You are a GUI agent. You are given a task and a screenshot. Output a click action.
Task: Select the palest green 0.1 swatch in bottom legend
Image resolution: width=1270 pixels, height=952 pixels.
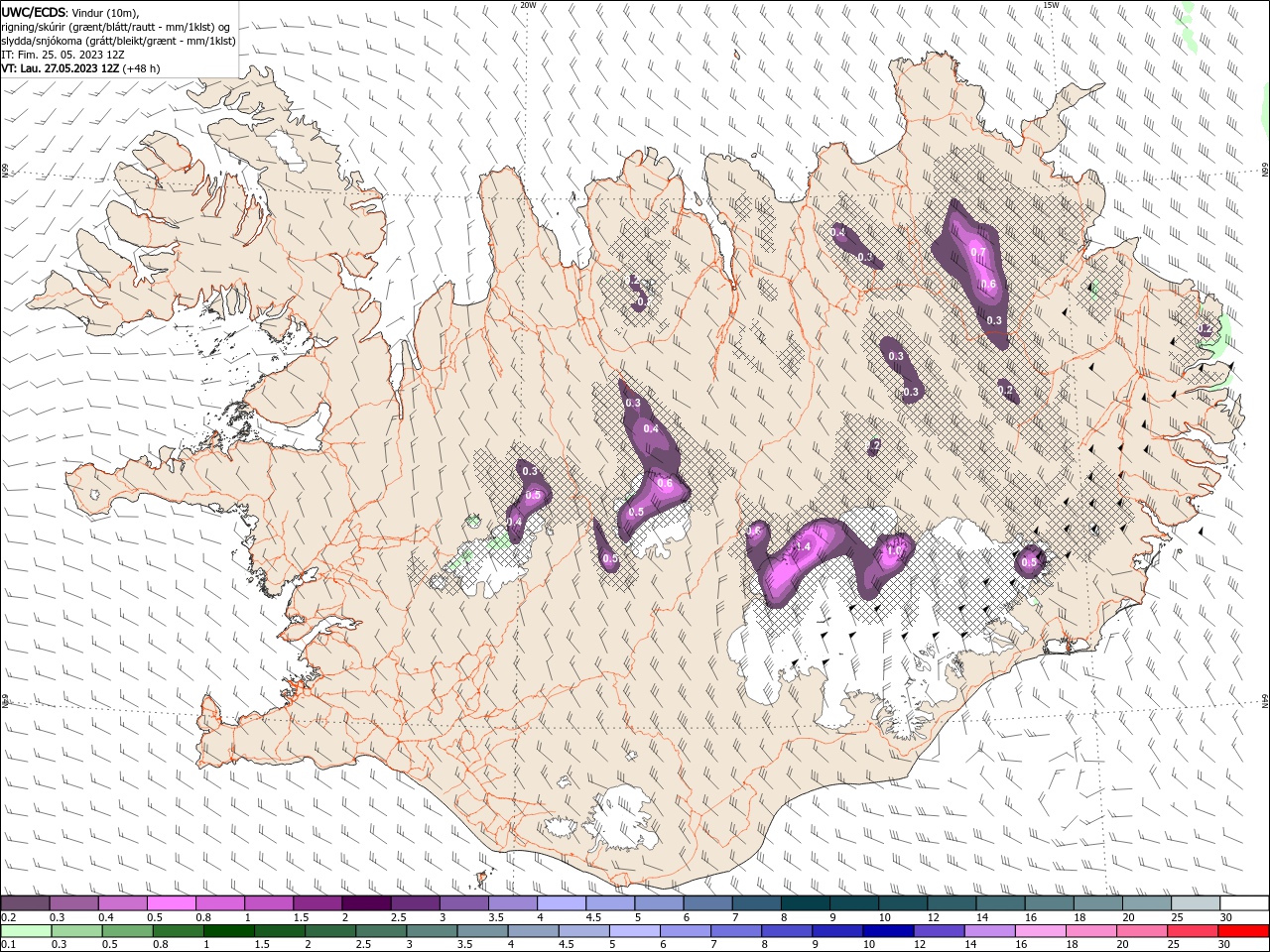point(26,931)
